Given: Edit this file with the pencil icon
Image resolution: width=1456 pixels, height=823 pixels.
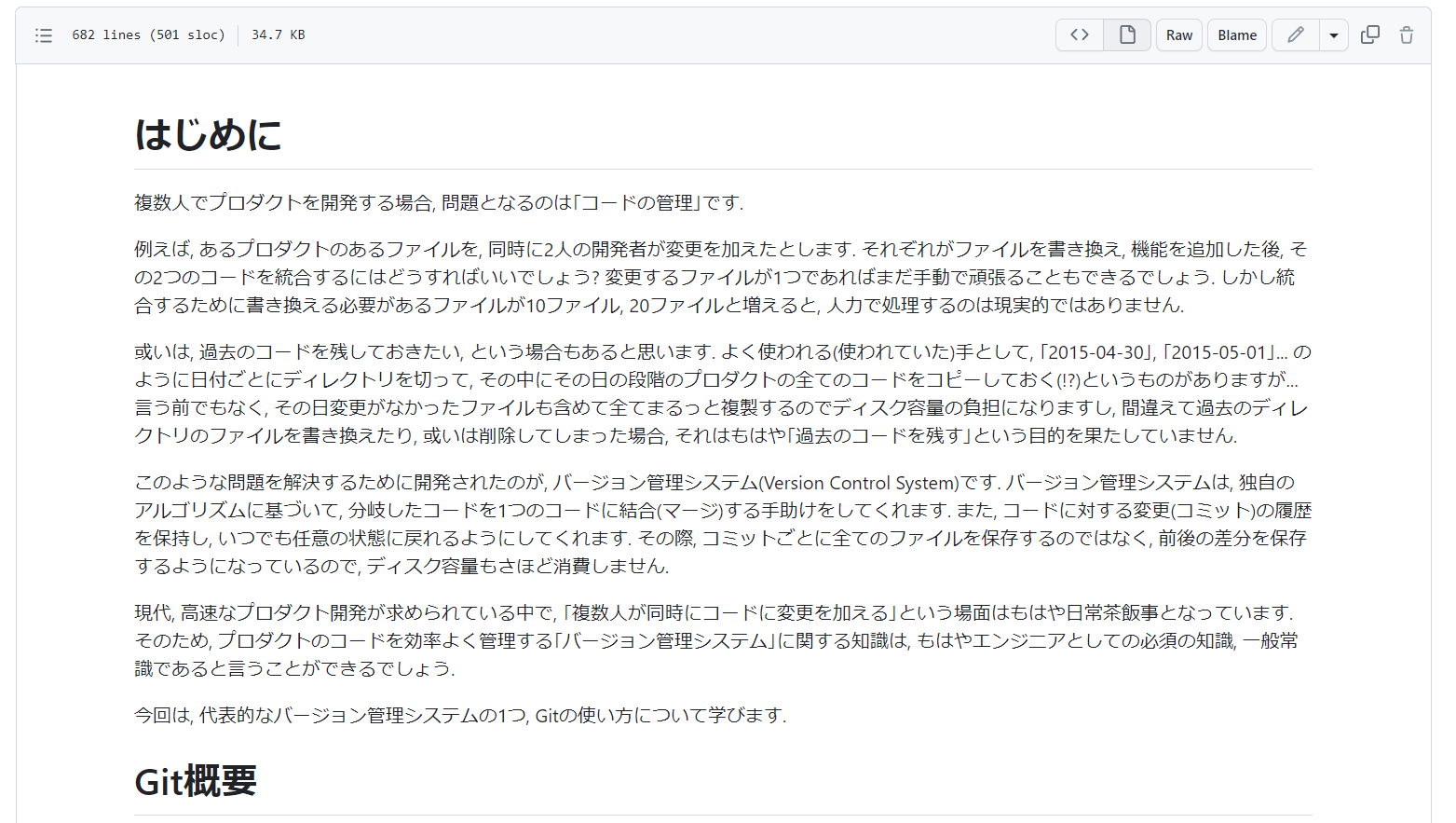Looking at the screenshot, I should click(1296, 35).
